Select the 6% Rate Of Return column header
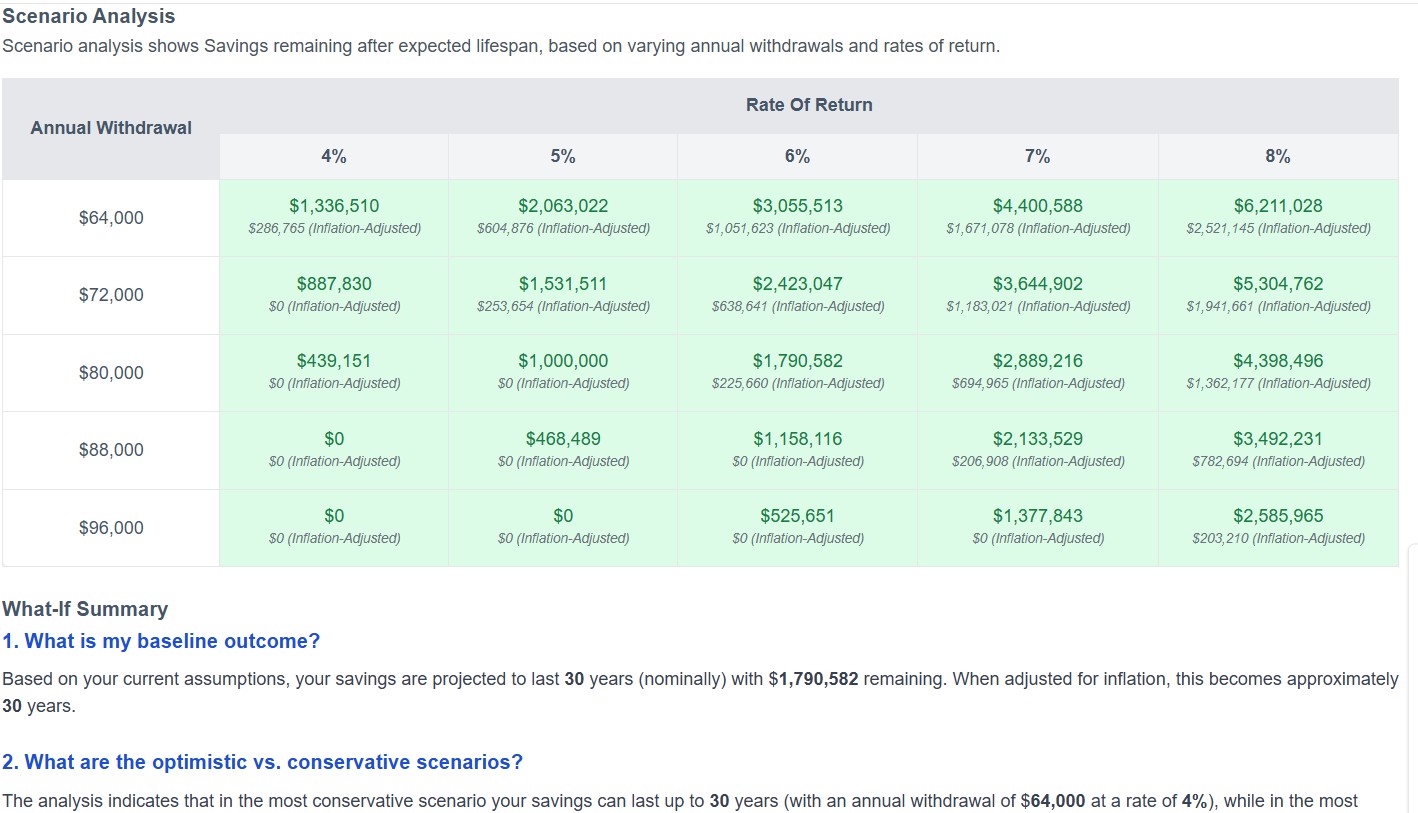The height and width of the screenshot is (813, 1418). pos(797,156)
